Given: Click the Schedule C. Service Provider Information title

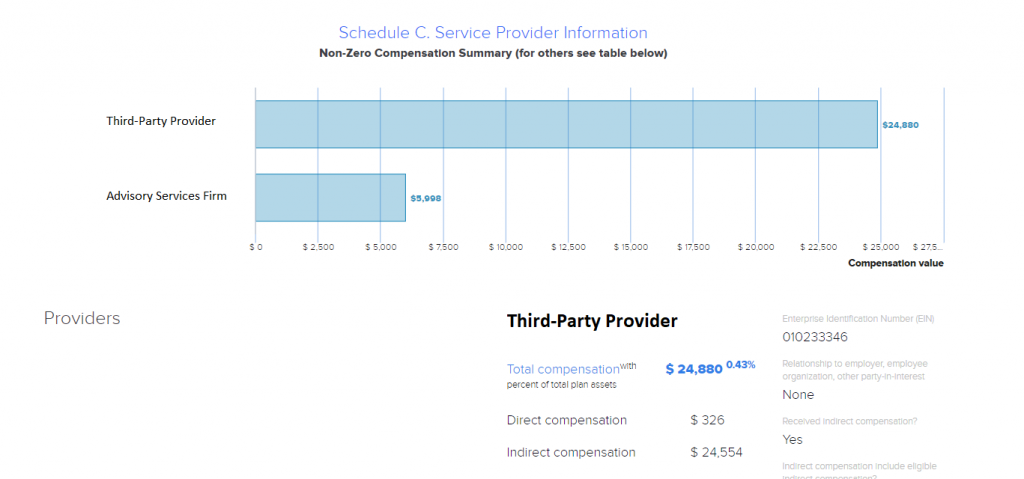Looking at the screenshot, I should point(492,33).
